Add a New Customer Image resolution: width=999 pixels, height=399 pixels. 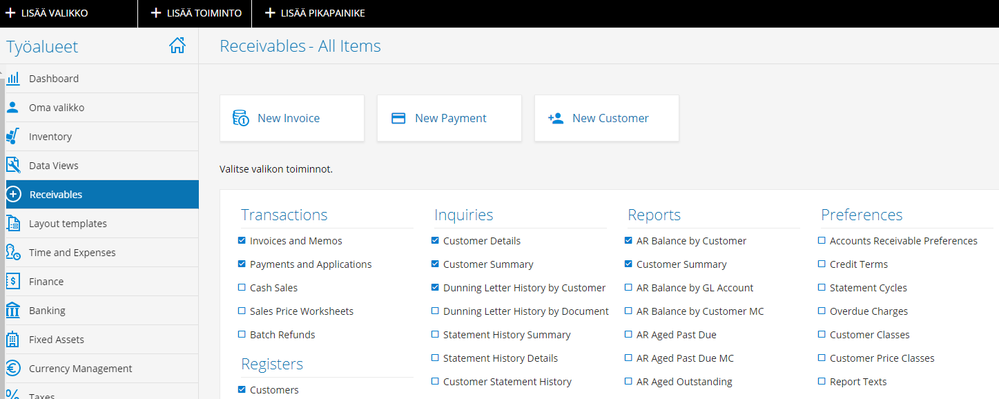tap(607, 118)
